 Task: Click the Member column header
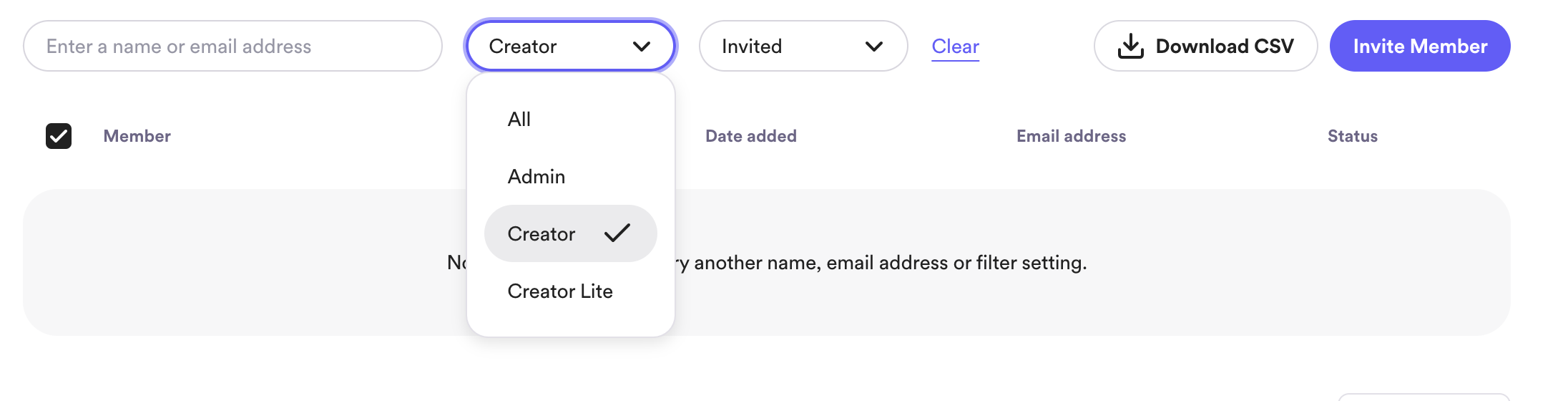(137, 136)
